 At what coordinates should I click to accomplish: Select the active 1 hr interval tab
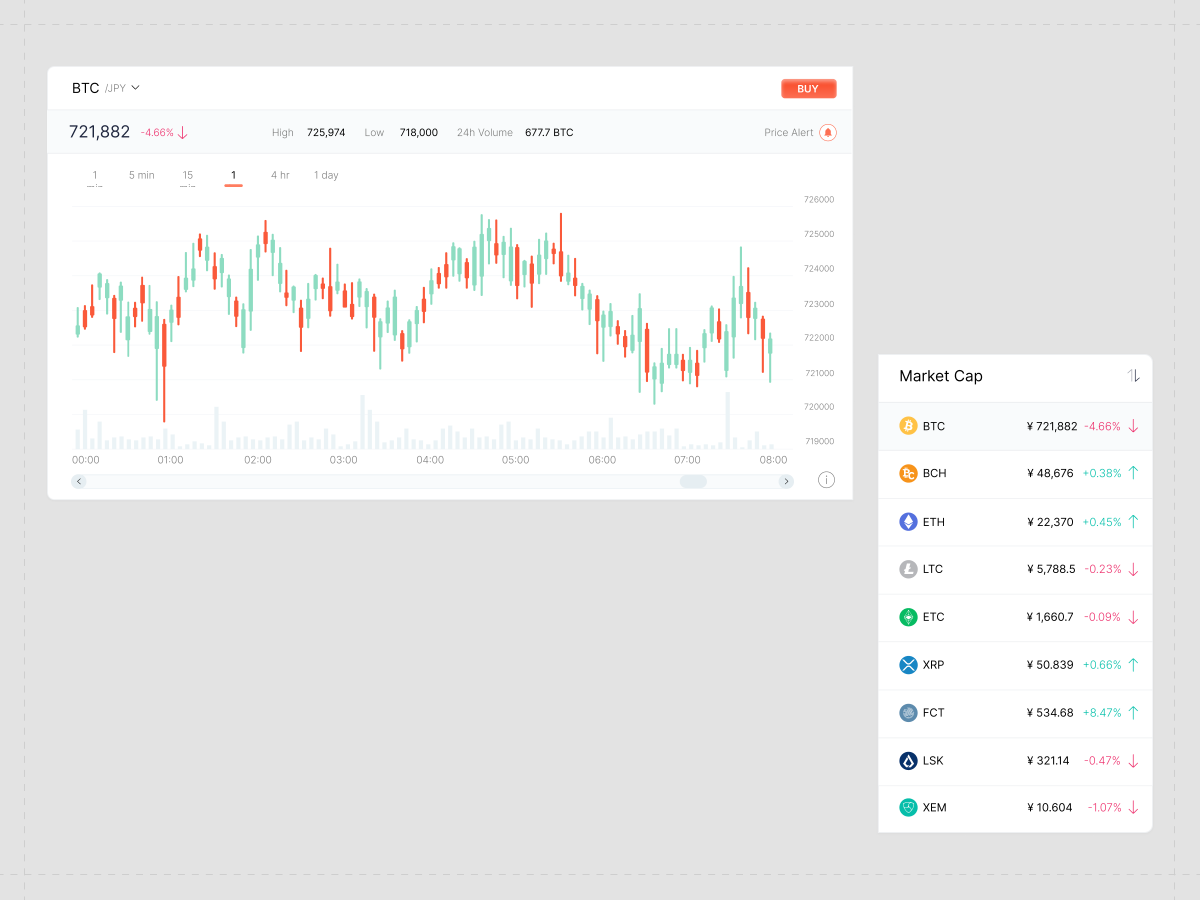pos(233,177)
